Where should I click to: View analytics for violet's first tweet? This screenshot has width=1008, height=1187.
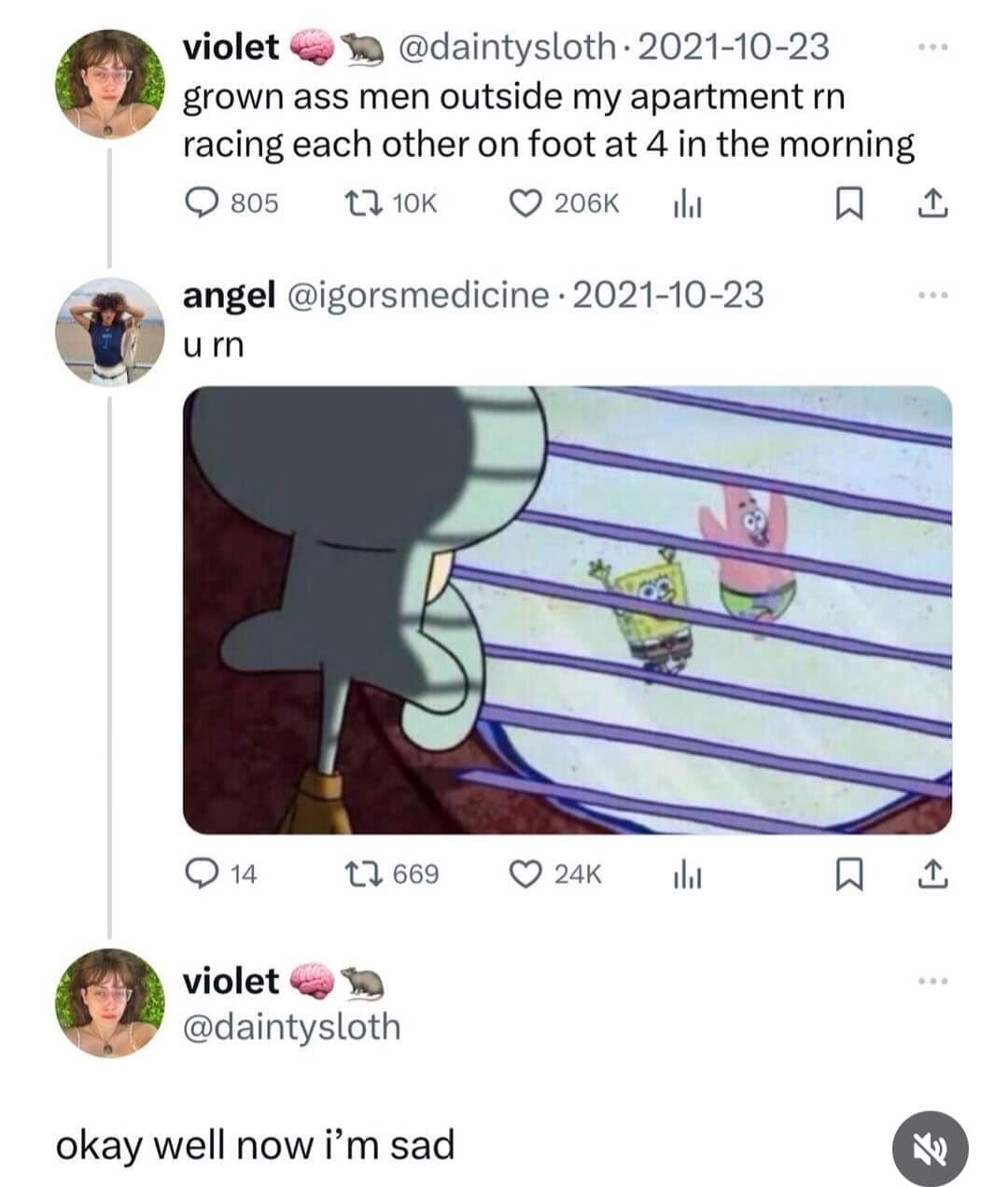[686, 203]
